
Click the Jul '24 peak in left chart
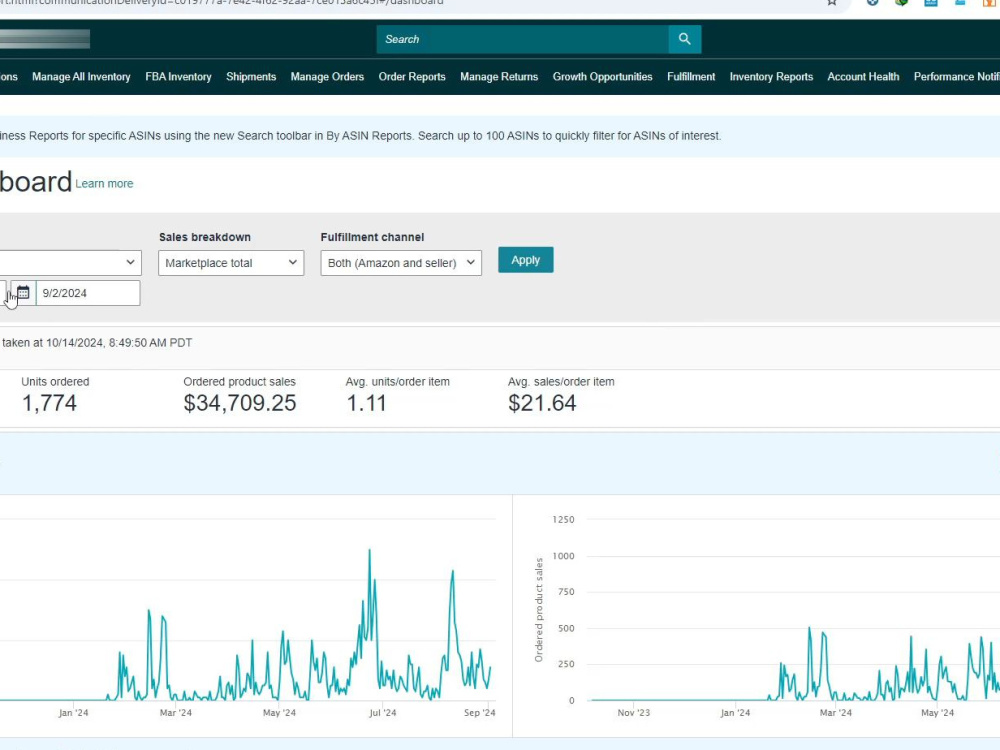click(369, 550)
